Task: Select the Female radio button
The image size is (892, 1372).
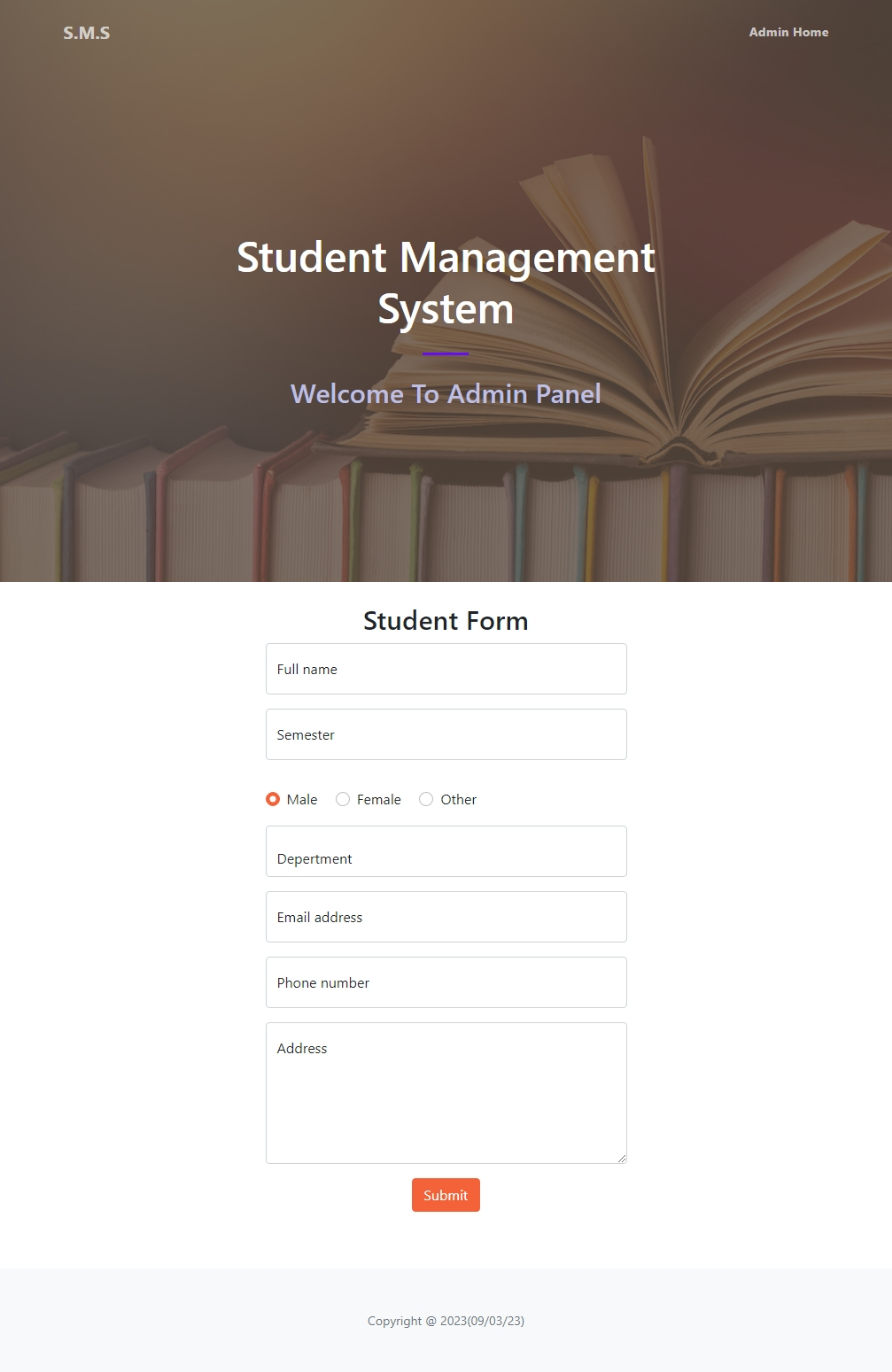Action: (343, 799)
